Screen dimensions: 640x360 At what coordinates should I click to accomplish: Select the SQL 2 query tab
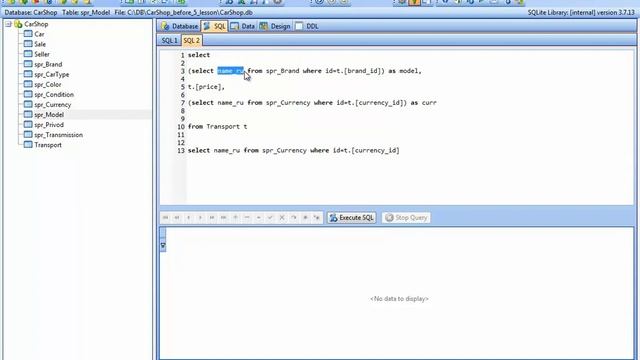pos(191,40)
